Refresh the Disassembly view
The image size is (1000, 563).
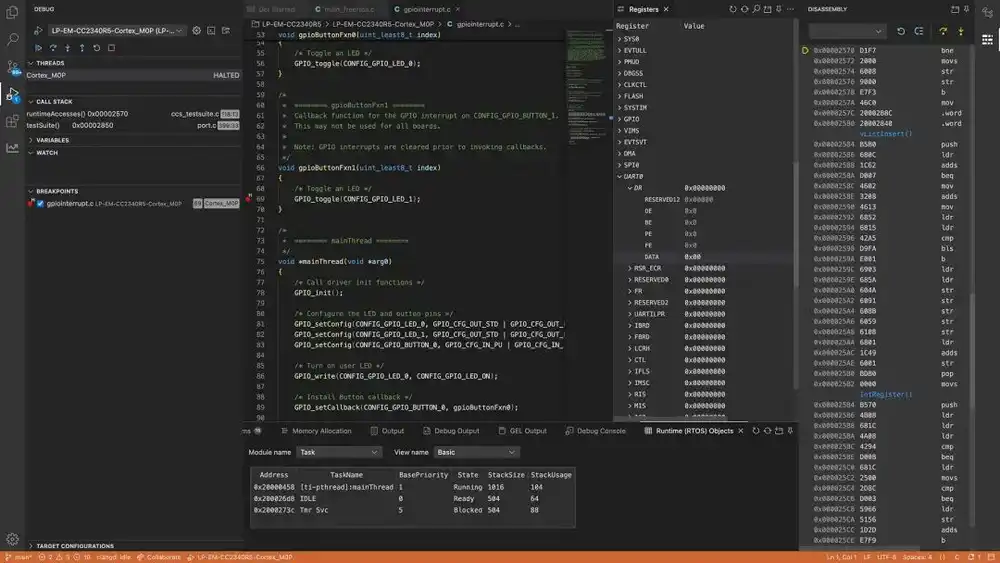(x=901, y=31)
